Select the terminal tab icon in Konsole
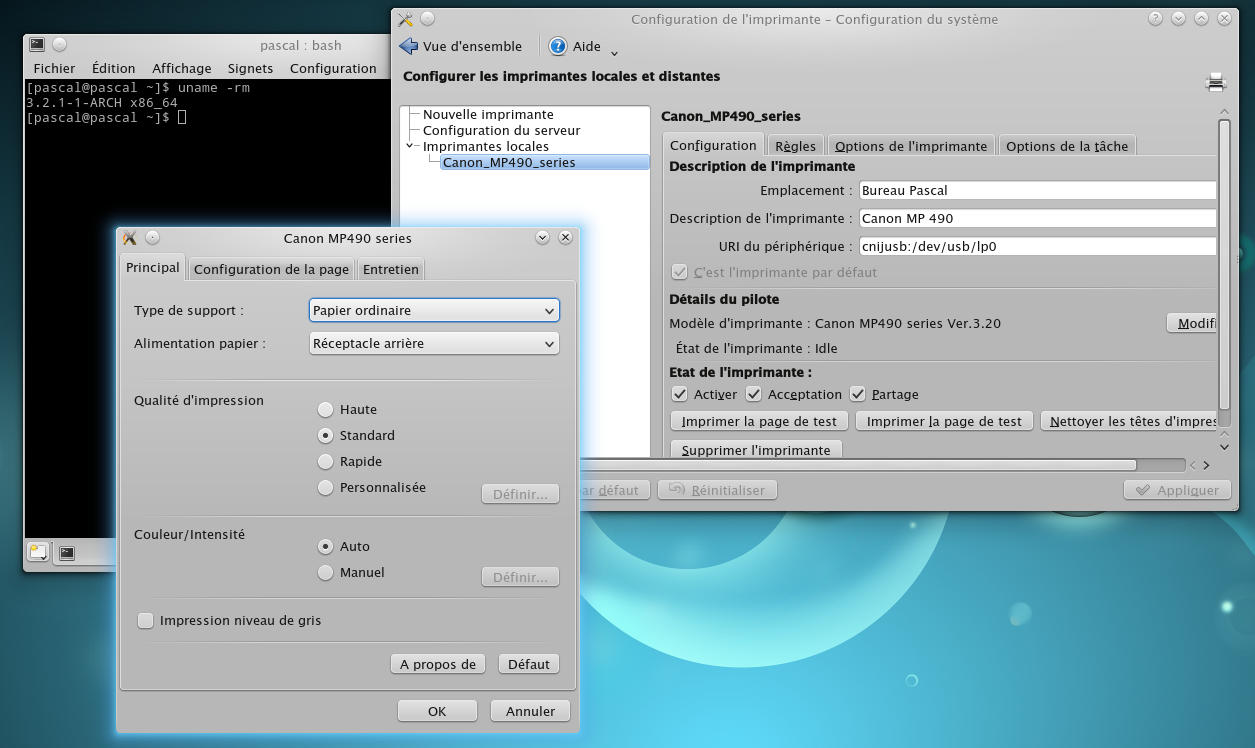This screenshot has height=748, width=1255. coord(67,552)
